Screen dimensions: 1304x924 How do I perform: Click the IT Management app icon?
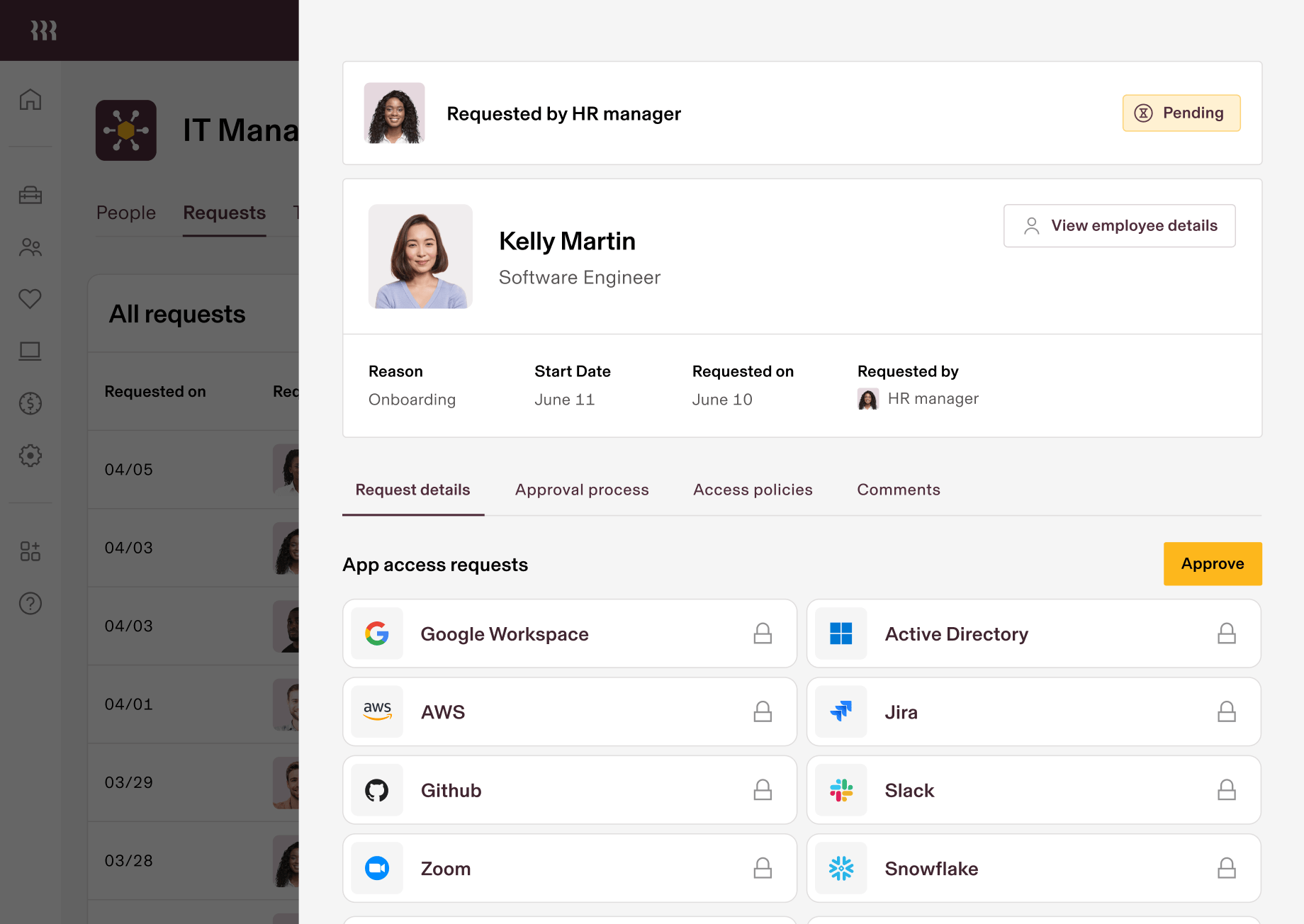click(126, 130)
